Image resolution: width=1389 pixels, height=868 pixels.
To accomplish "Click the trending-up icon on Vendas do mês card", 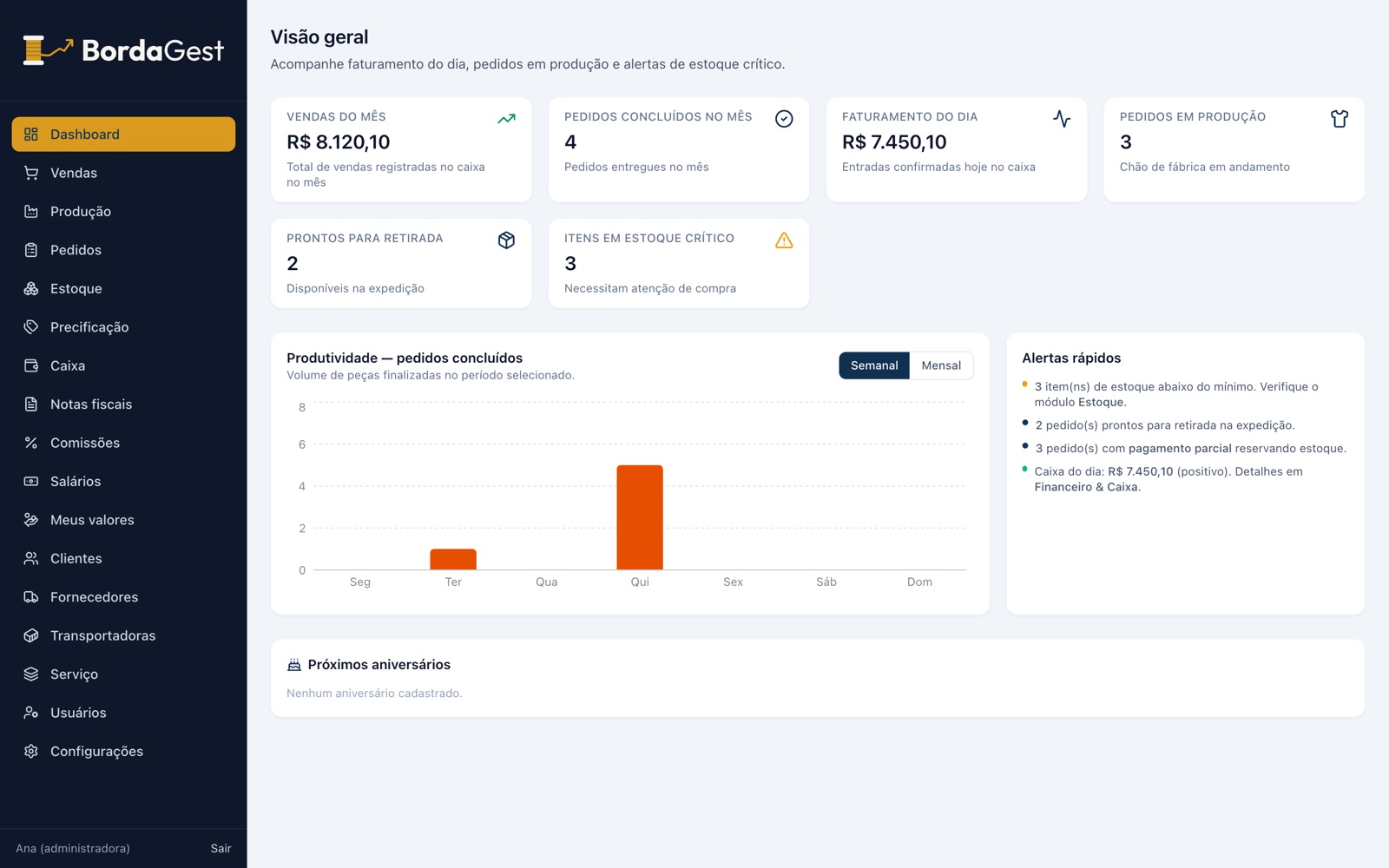I will (506, 119).
